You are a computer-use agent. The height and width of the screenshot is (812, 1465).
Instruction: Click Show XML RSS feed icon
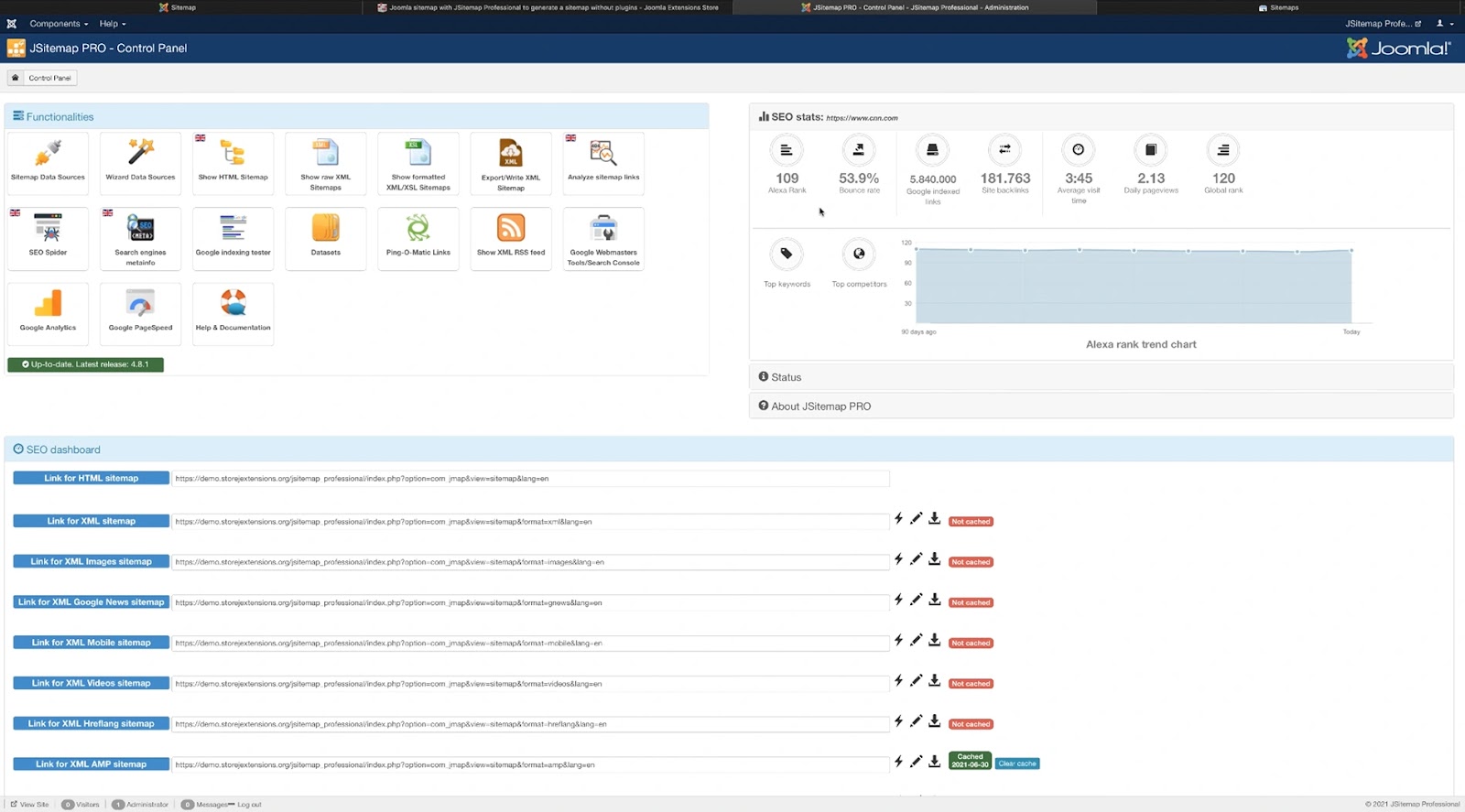click(x=511, y=236)
